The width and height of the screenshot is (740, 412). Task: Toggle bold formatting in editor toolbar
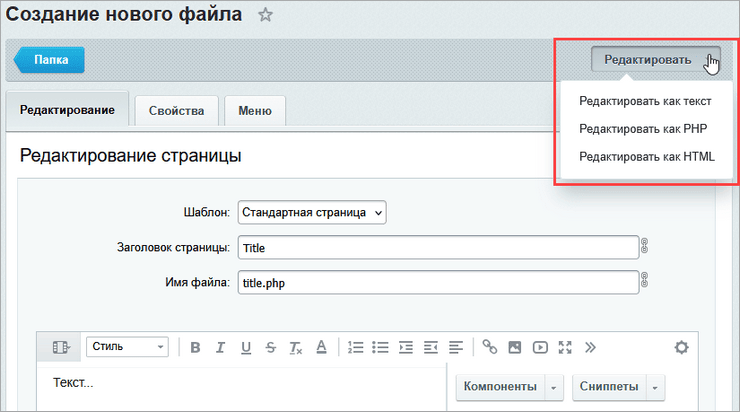[x=195, y=348]
